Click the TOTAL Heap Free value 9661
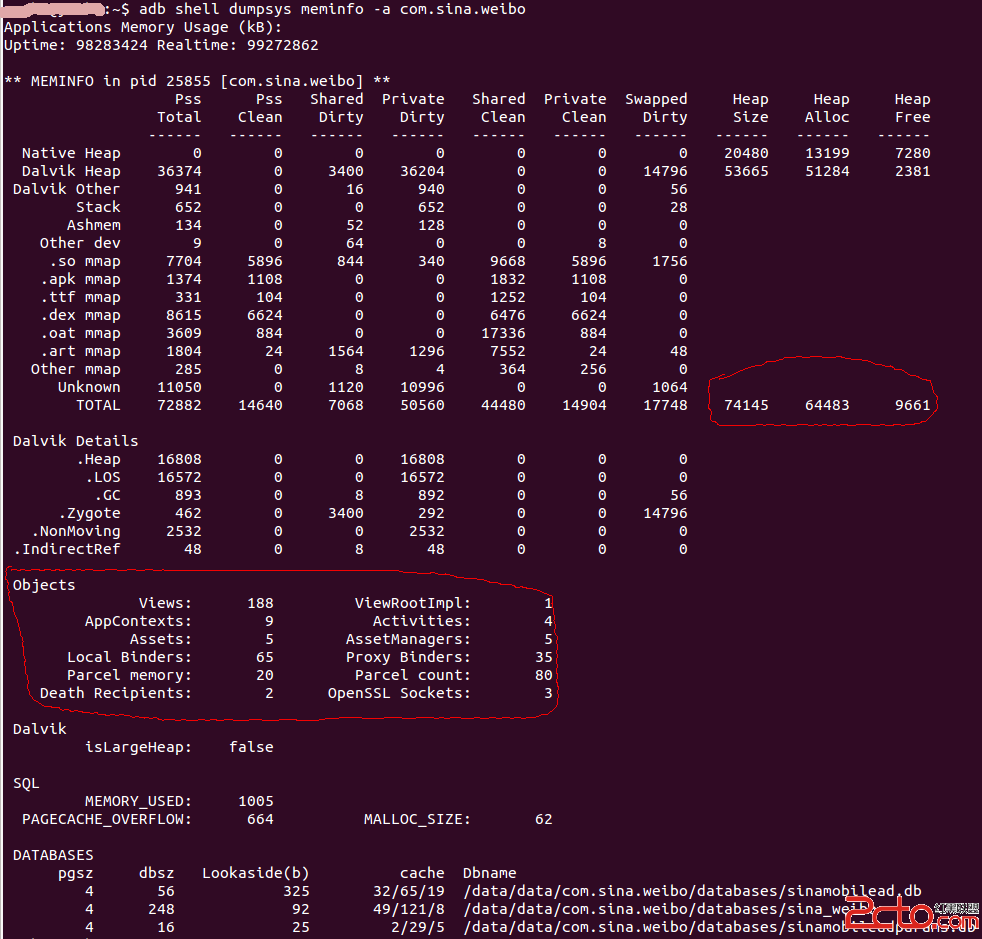Viewport: 982px width, 939px height. click(x=912, y=406)
